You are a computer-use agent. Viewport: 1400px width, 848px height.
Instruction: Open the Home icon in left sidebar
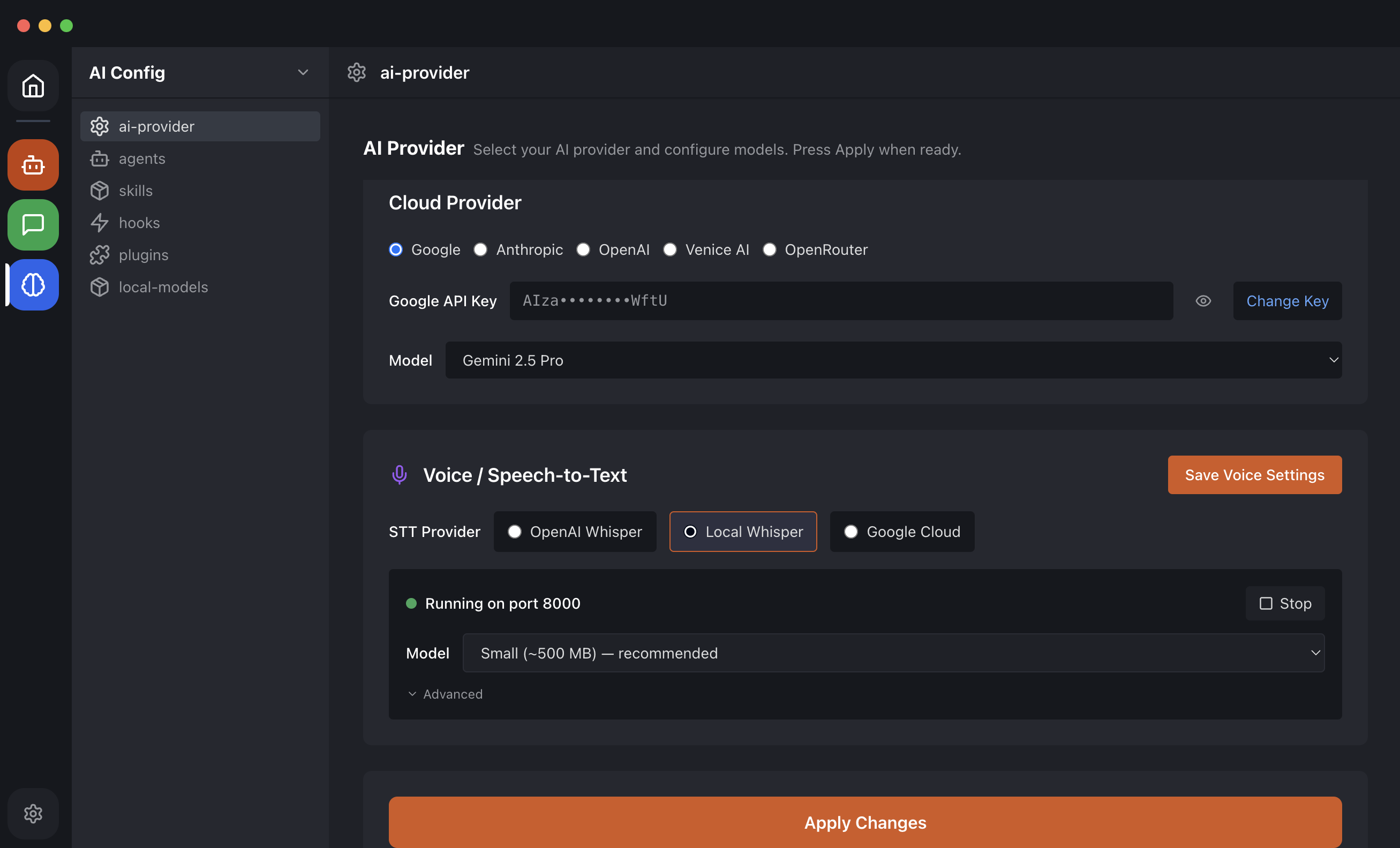coord(32,86)
